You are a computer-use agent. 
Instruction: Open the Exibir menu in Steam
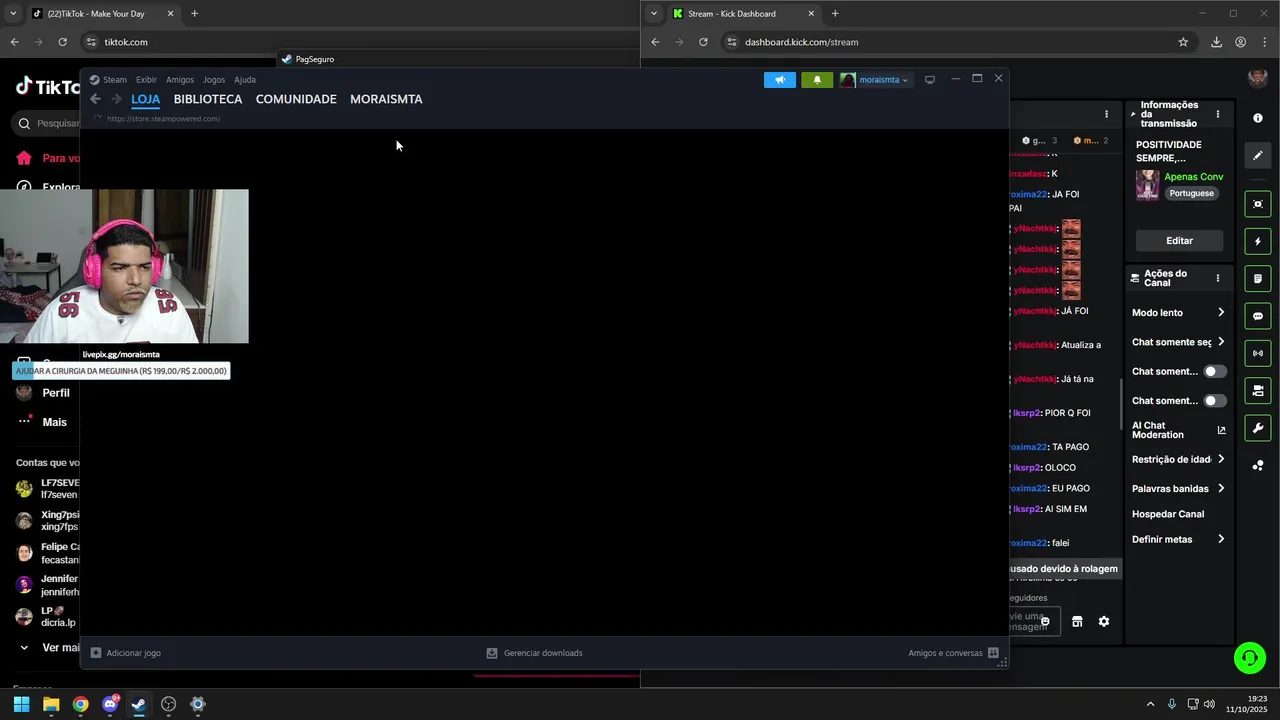[x=146, y=80]
